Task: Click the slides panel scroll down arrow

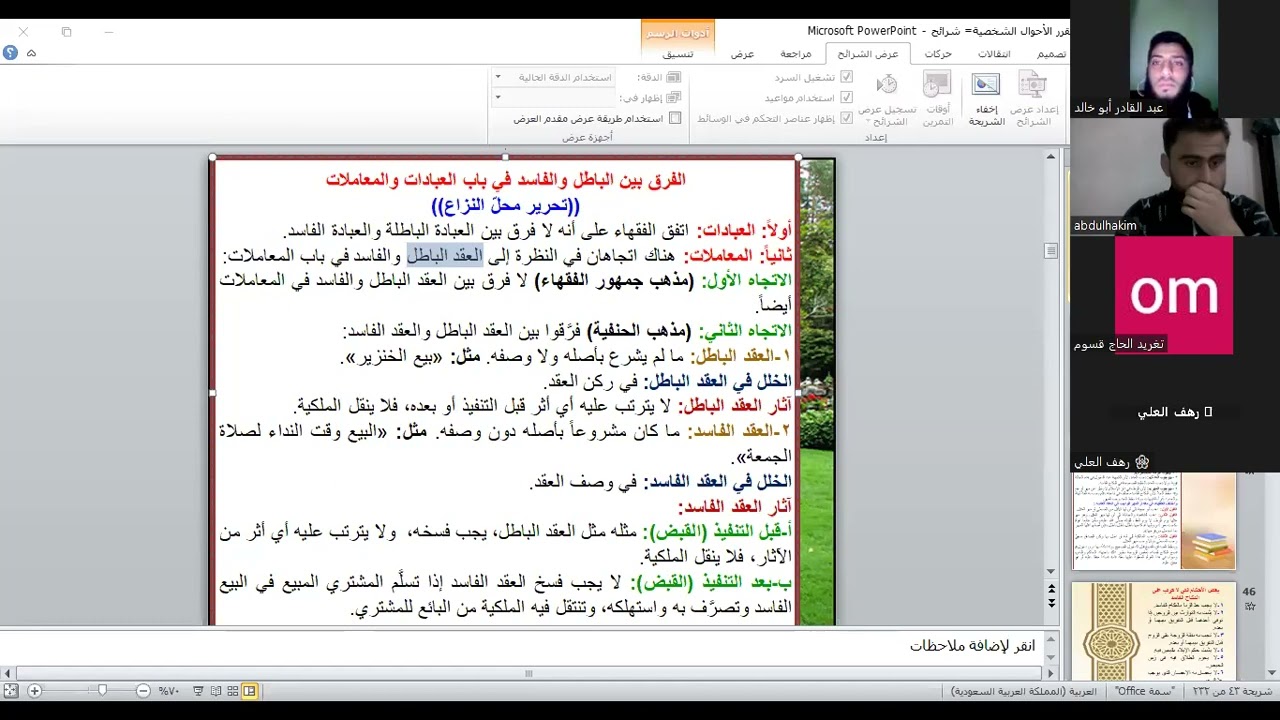Action: tap(1273, 672)
